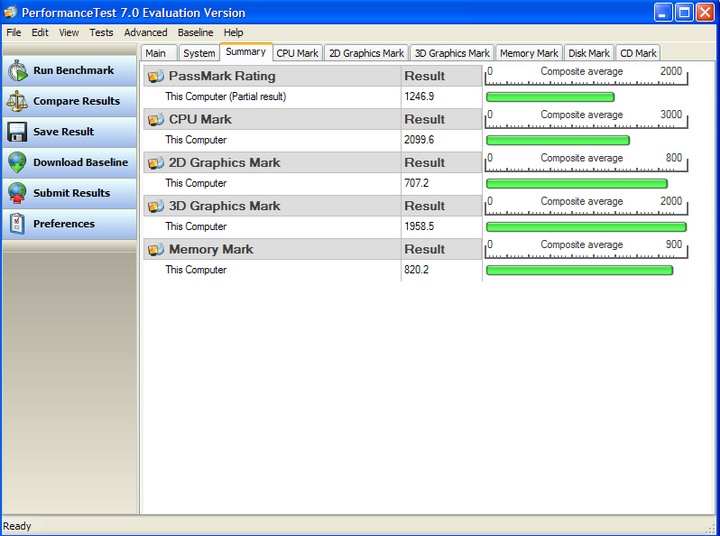Open the File menu
The height and width of the screenshot is (536, 720).
14,33
